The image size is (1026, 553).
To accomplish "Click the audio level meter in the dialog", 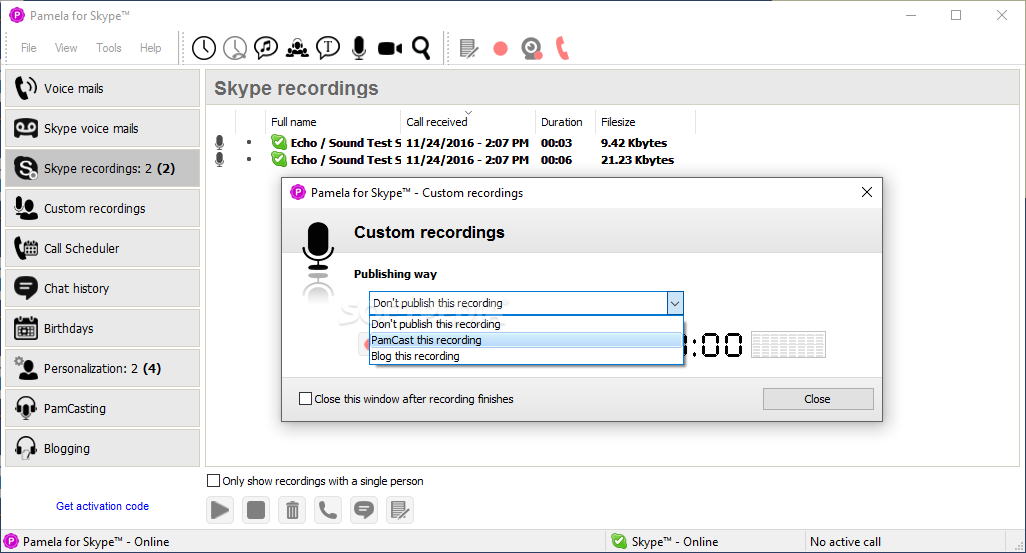I will tap(788, 344).
